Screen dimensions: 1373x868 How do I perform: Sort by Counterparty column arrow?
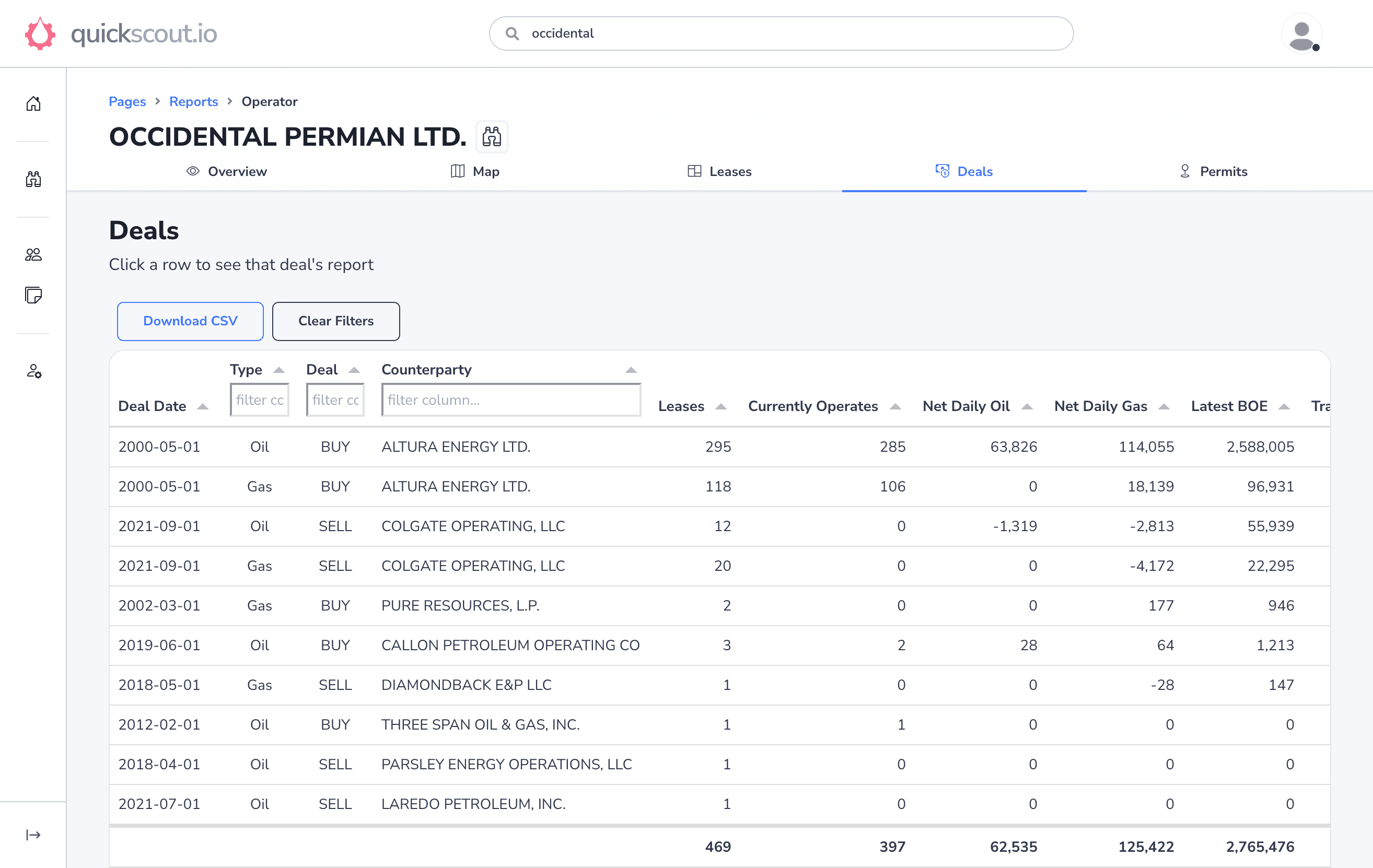(x=631, y=370)
